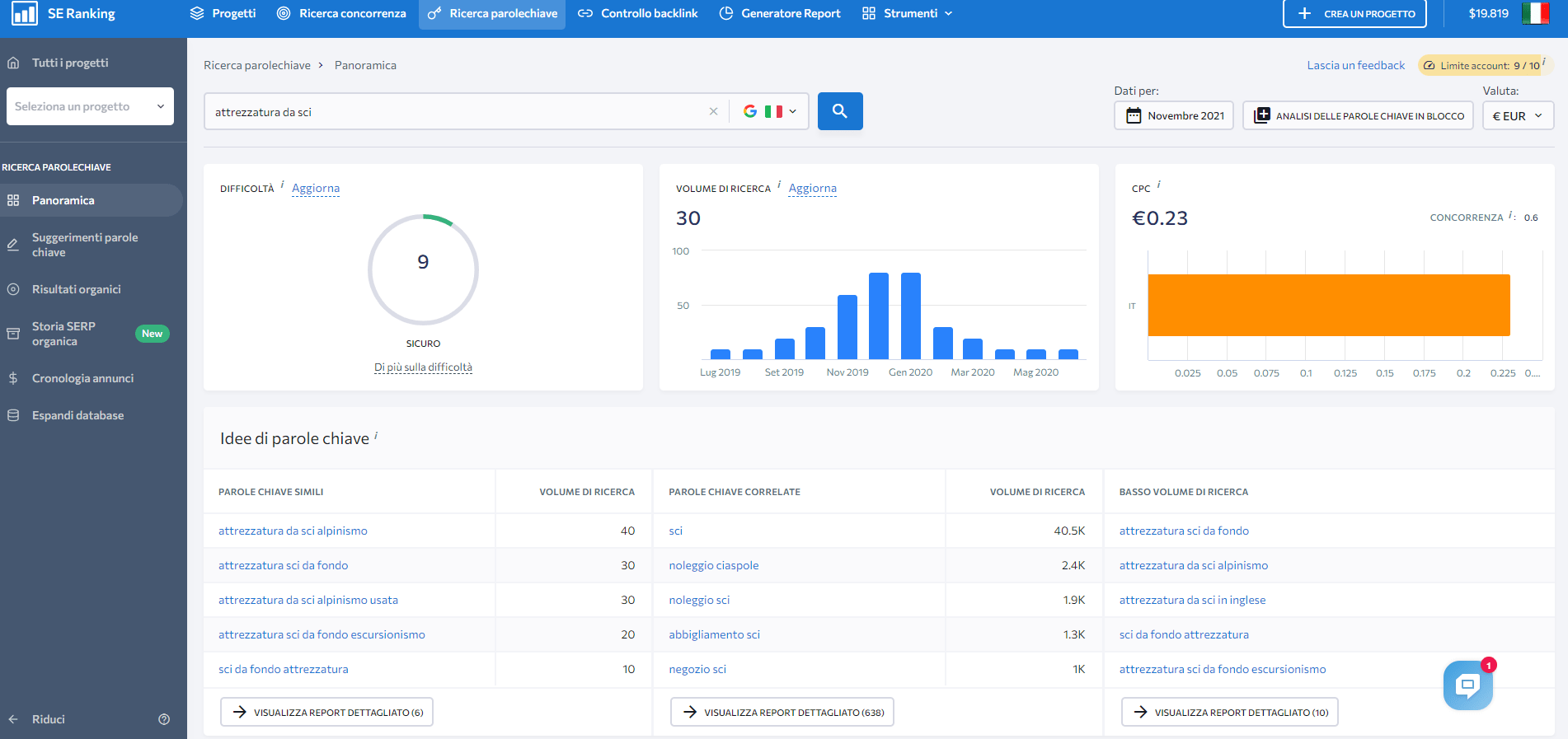
Task: Click the Italian flag language icon
Action: pos(1535,13)
